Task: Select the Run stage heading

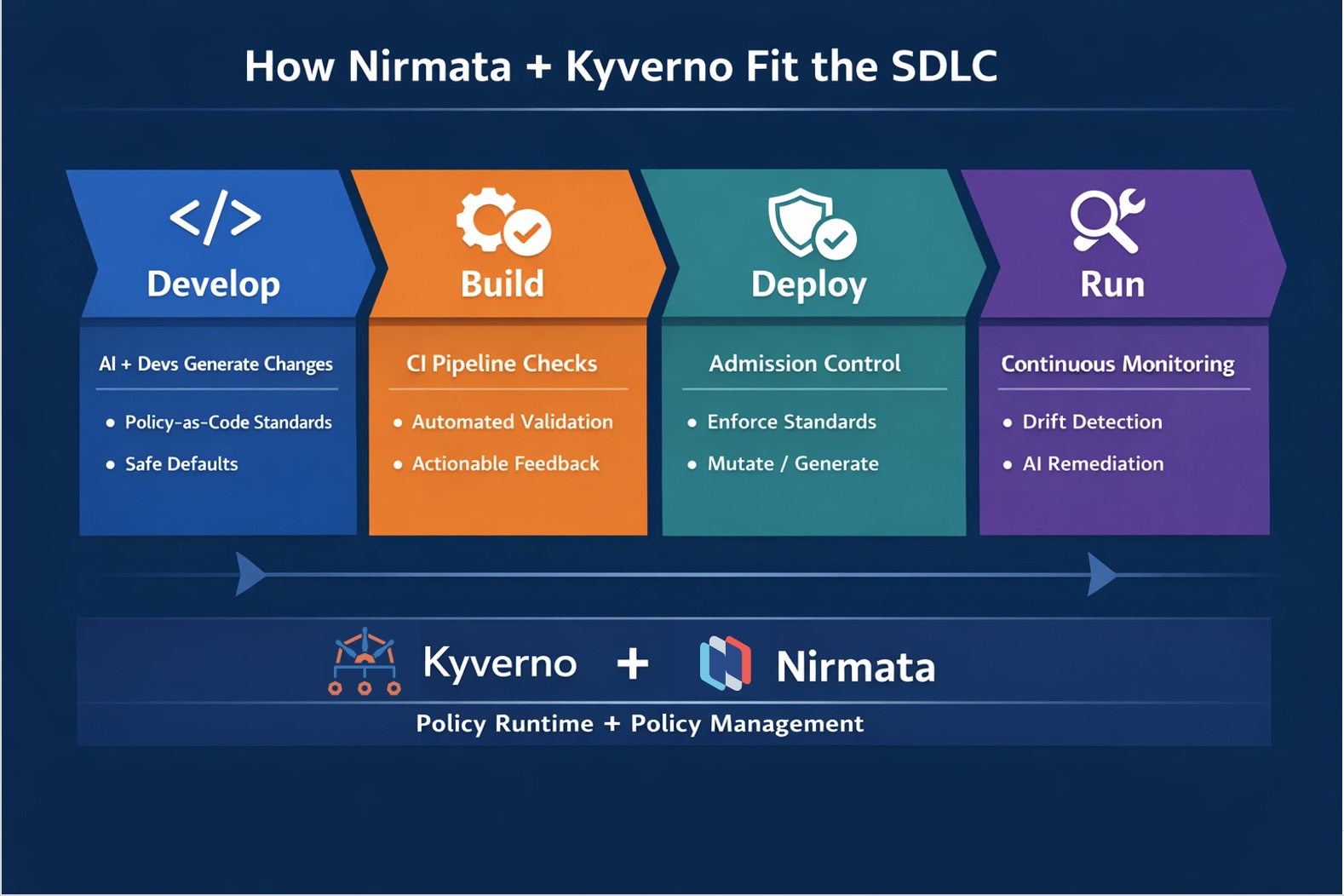Action: 1111,284
